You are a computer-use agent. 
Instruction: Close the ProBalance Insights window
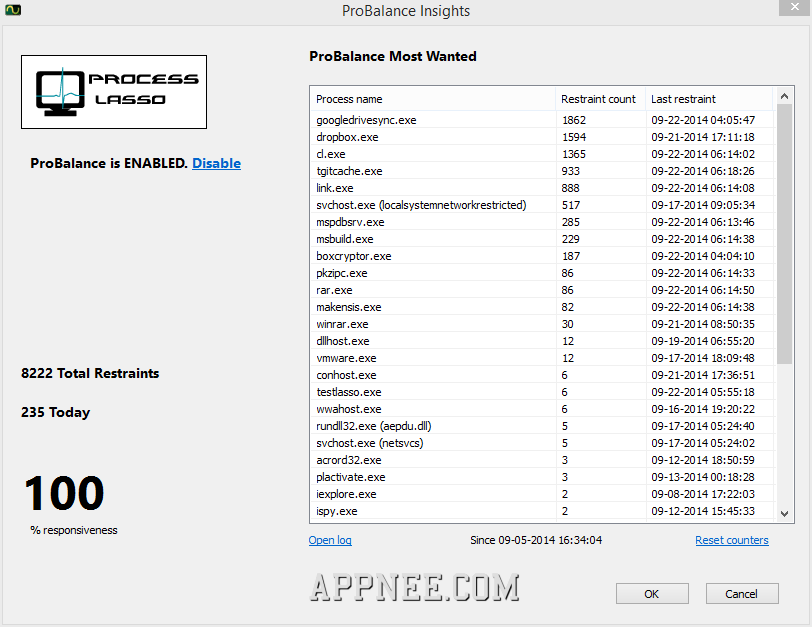pyautogui.click(x=795, y=7)
